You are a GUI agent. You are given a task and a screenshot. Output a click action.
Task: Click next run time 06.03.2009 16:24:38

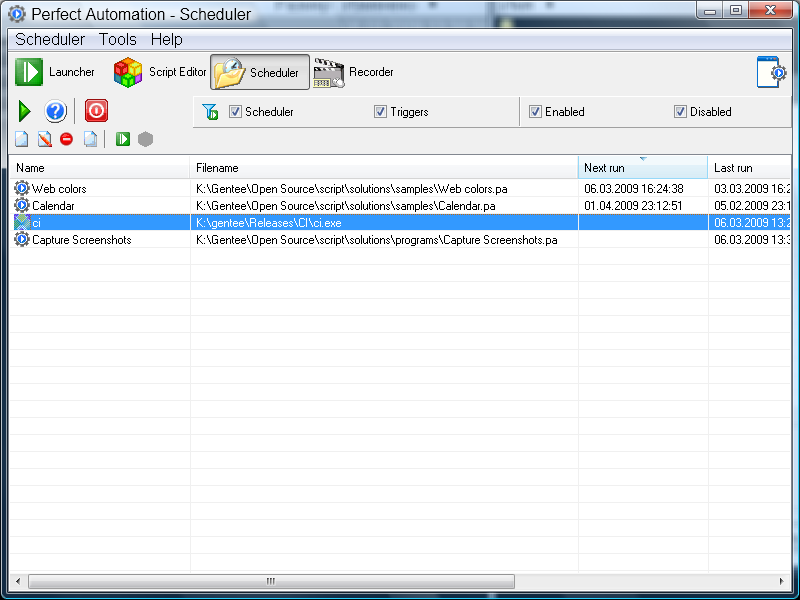coord(634,189)
